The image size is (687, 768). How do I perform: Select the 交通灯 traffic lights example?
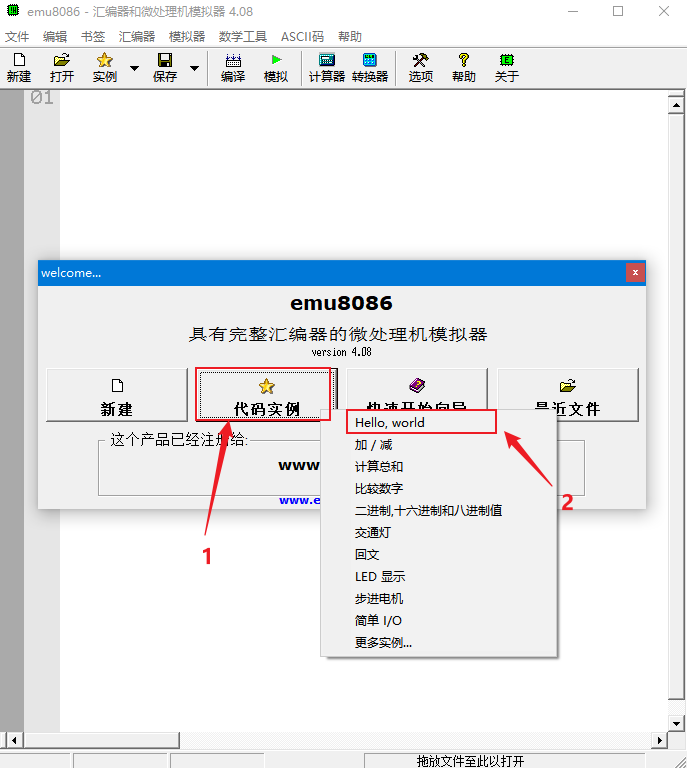click(x=438, y=532)
